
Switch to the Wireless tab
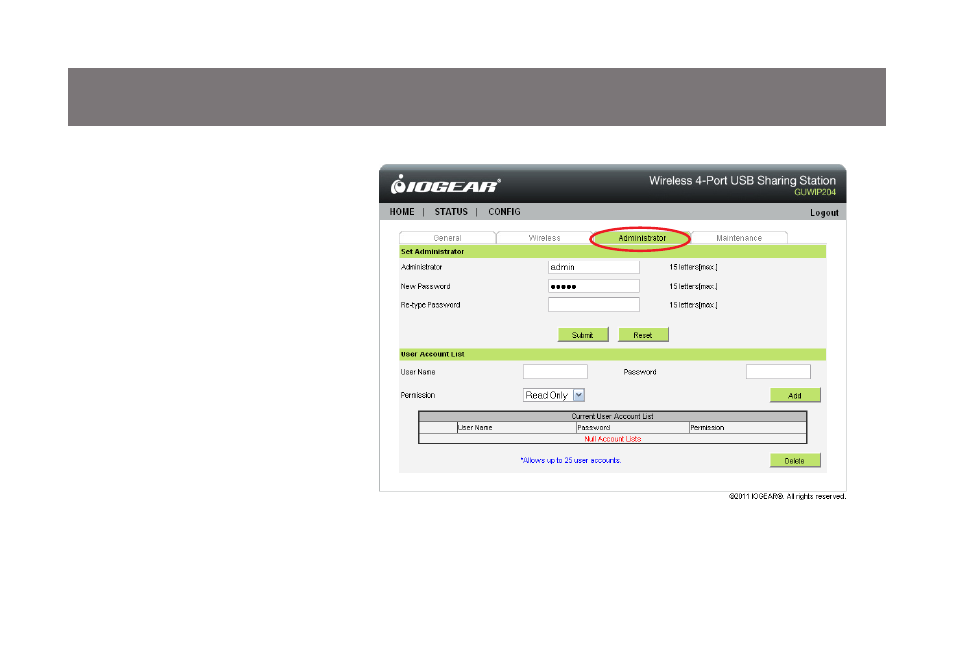click(544, 238)
